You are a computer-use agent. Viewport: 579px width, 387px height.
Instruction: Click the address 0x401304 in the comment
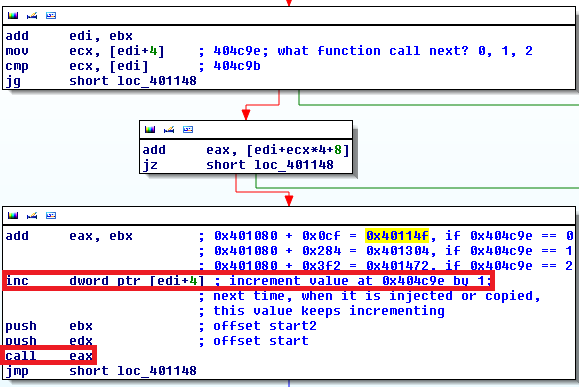[x=397, y=251]
